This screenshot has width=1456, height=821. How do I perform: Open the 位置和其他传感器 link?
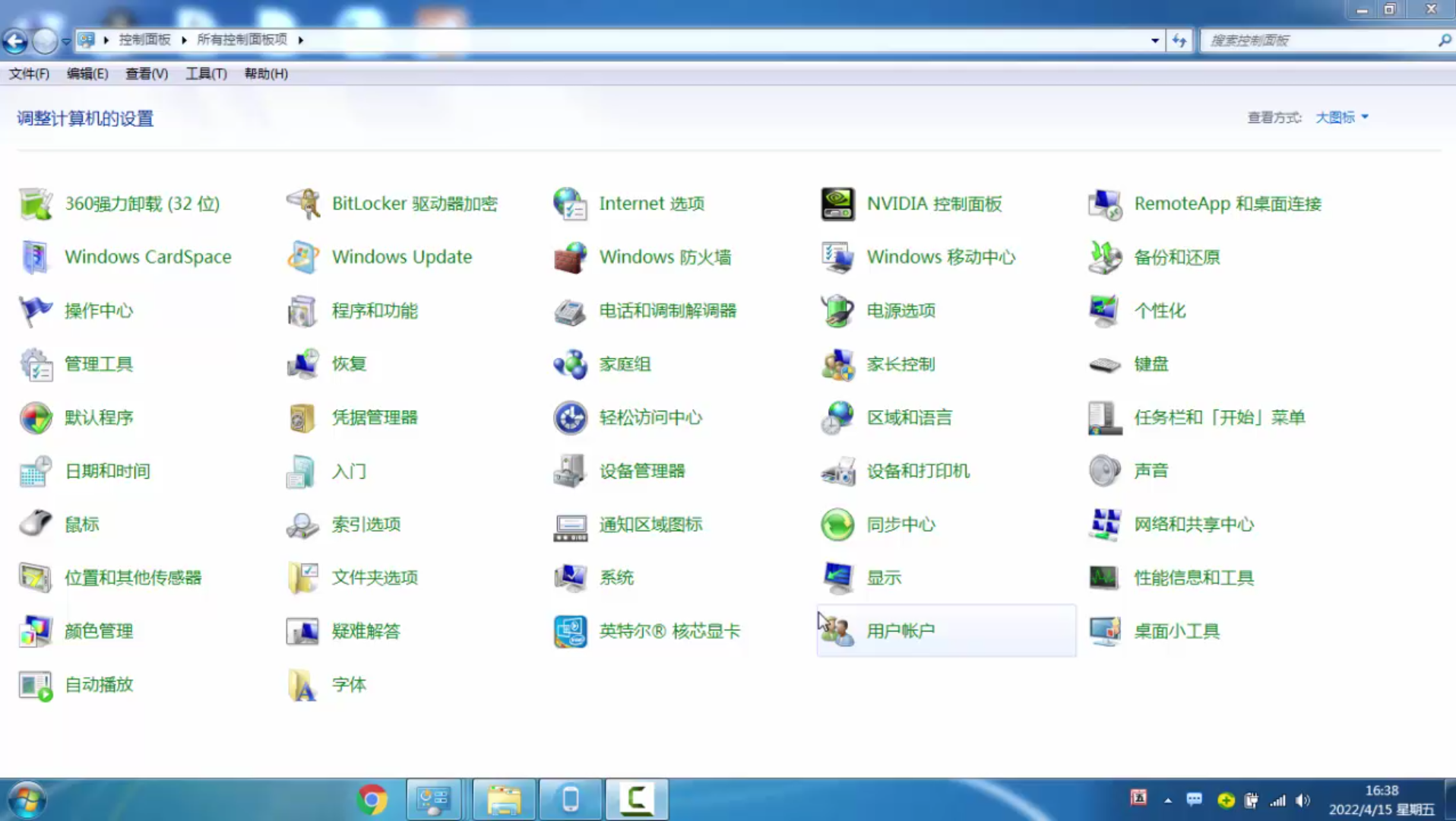133,578
